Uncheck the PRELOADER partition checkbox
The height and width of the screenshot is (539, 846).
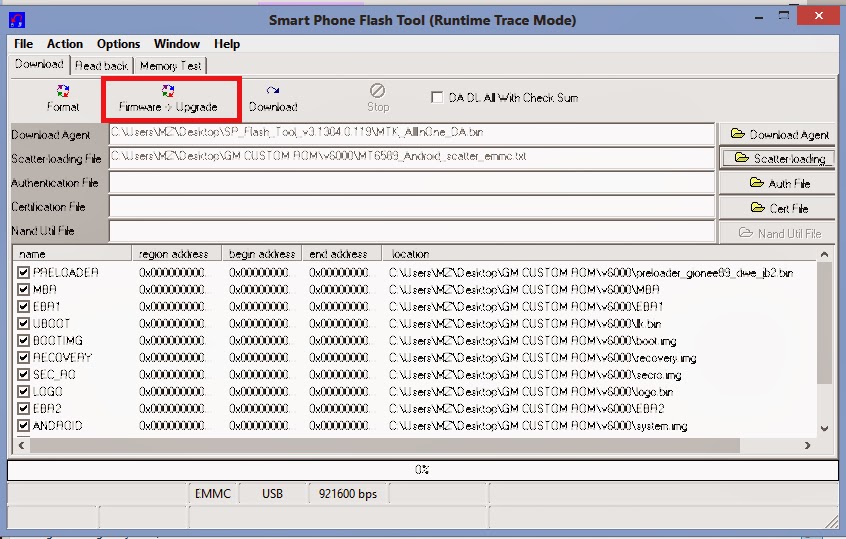tap(24, 273)
